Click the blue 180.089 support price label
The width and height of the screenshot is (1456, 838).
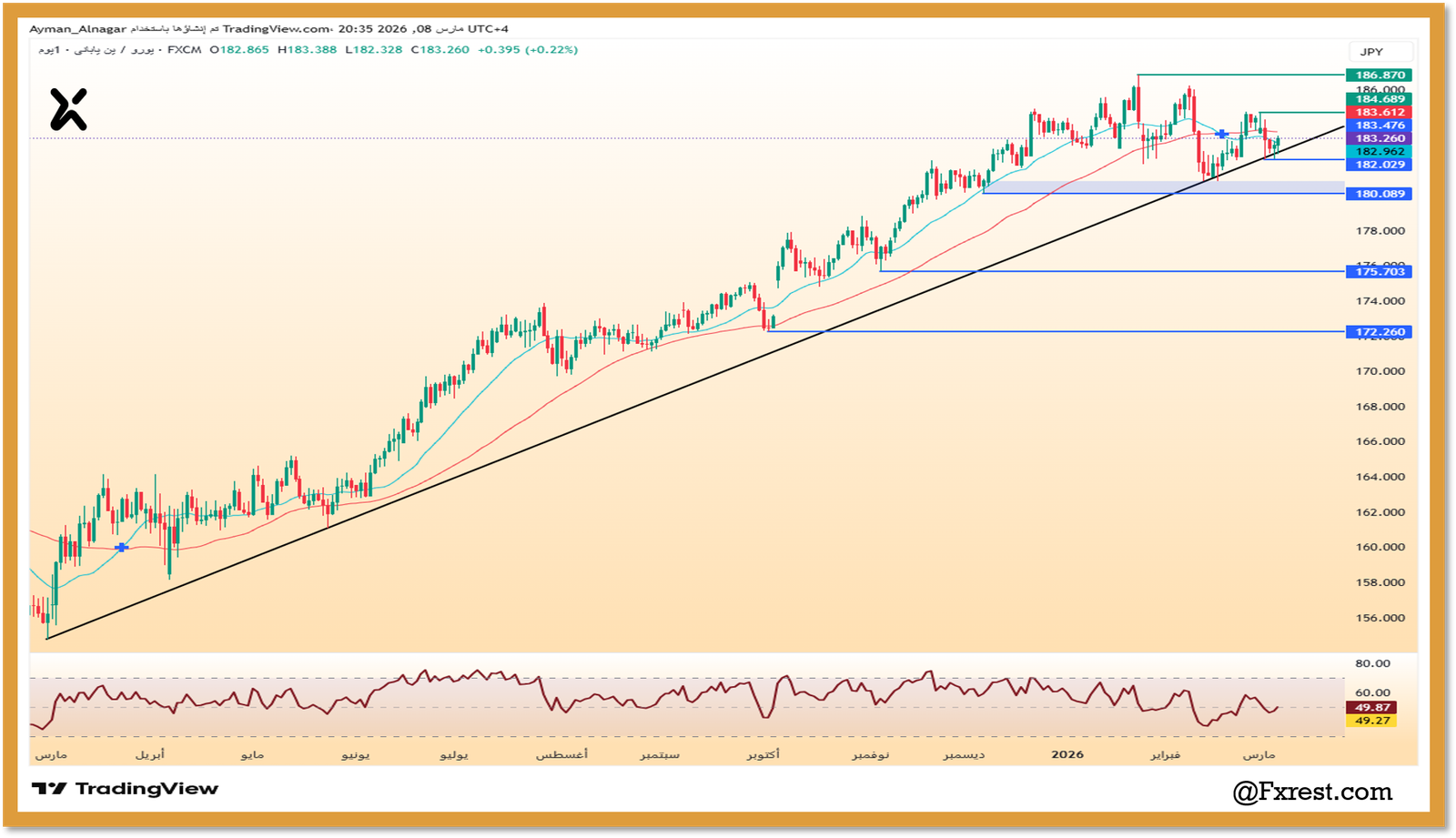click(x=1377, y=193)
